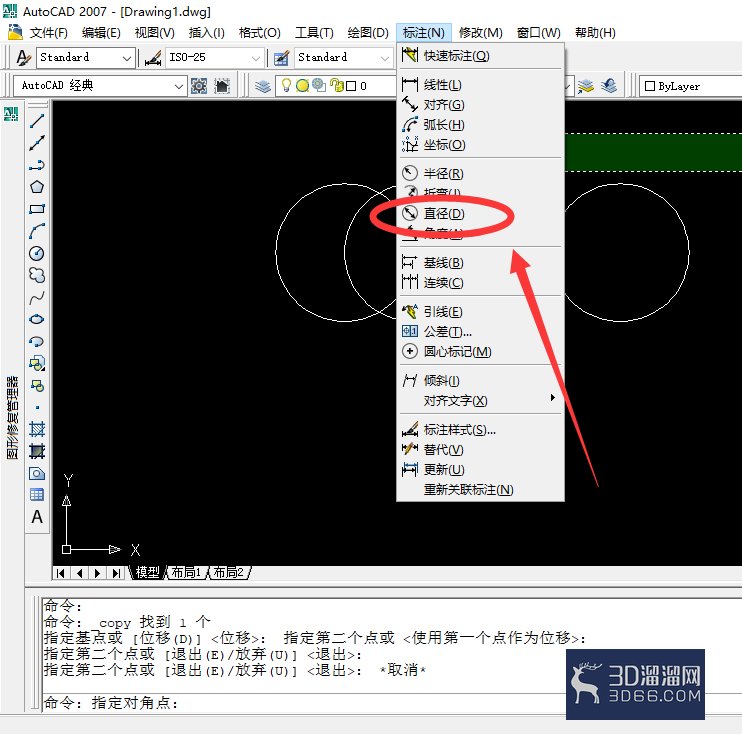
Task: Click the 图形修复管理器 side panel label
Action: 12,418
